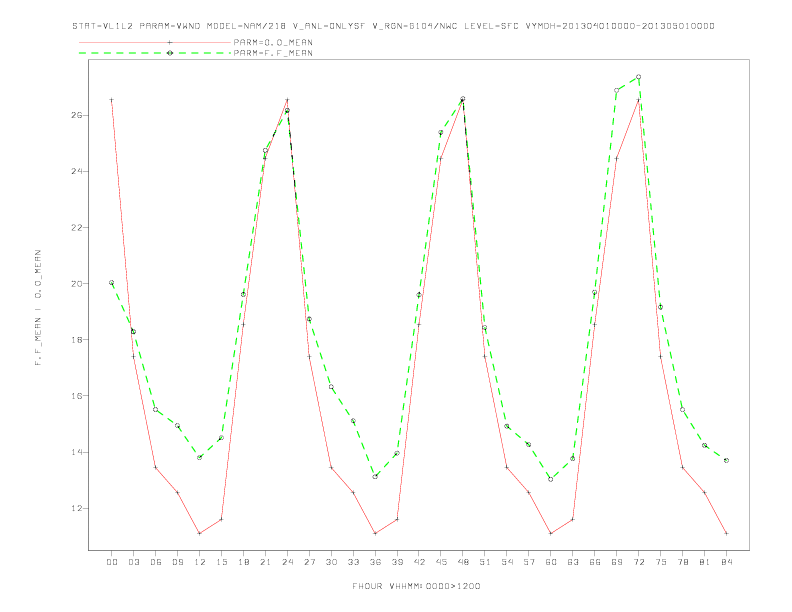Click x-axis tick label 00
This screenshot has height=612, width=792.
pyautogui.click(x=112, y=562)
